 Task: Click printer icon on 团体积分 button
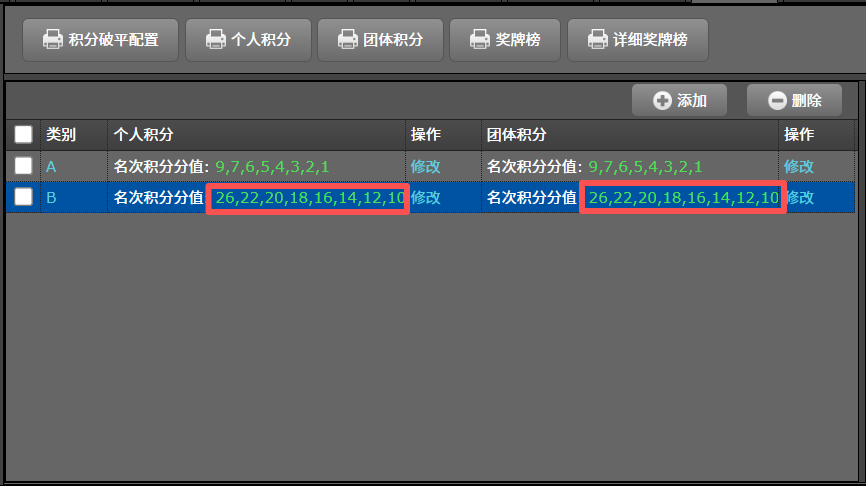click(348, 39)
